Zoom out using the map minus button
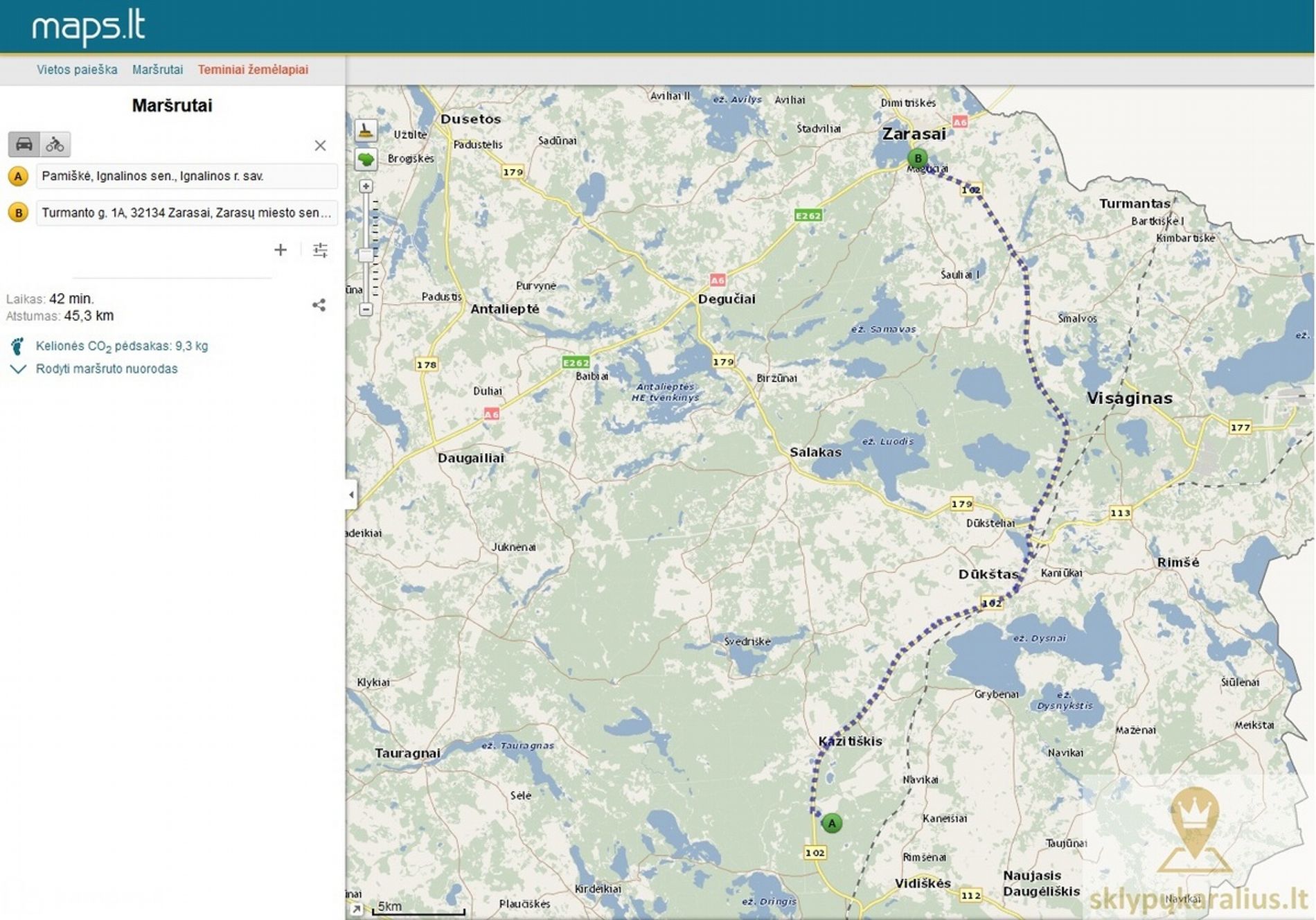The height and width of the screenshot is (920, 1316). (366, 310)
